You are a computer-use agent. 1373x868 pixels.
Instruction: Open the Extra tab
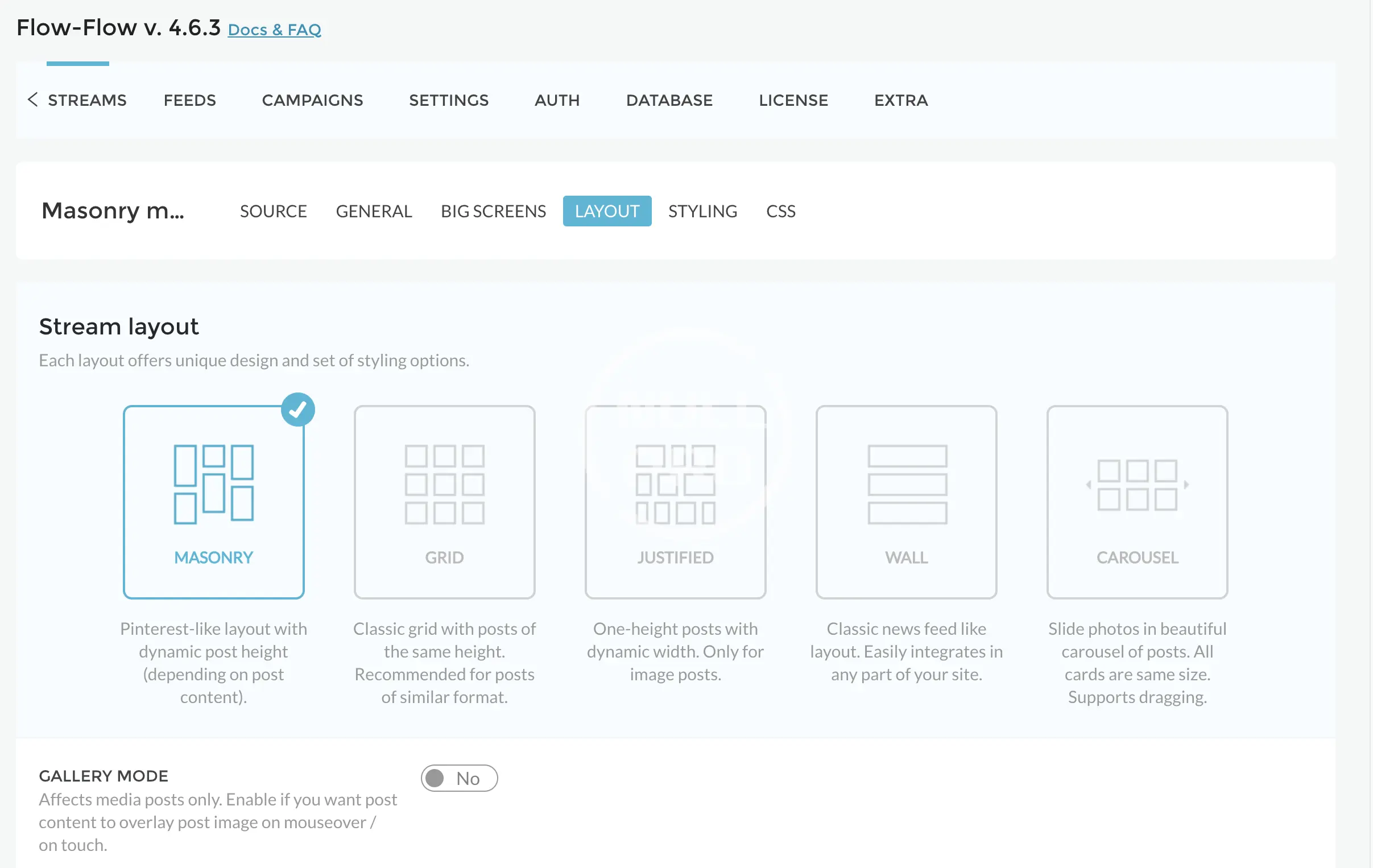coord(901,100)
